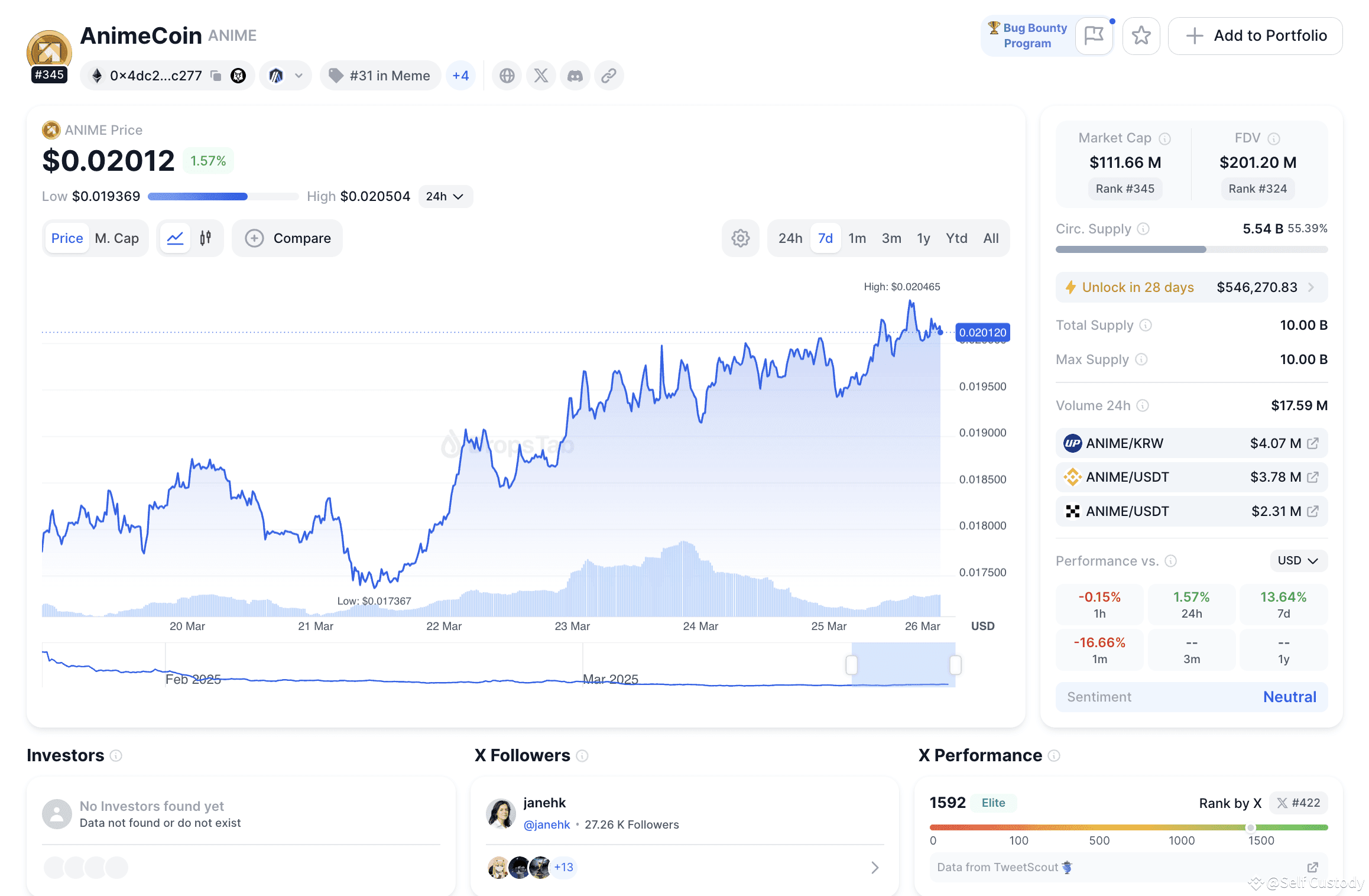Click the MetaMask fox icon beside contract address
Screen dimensions: 1369x896
click(238, 76)
